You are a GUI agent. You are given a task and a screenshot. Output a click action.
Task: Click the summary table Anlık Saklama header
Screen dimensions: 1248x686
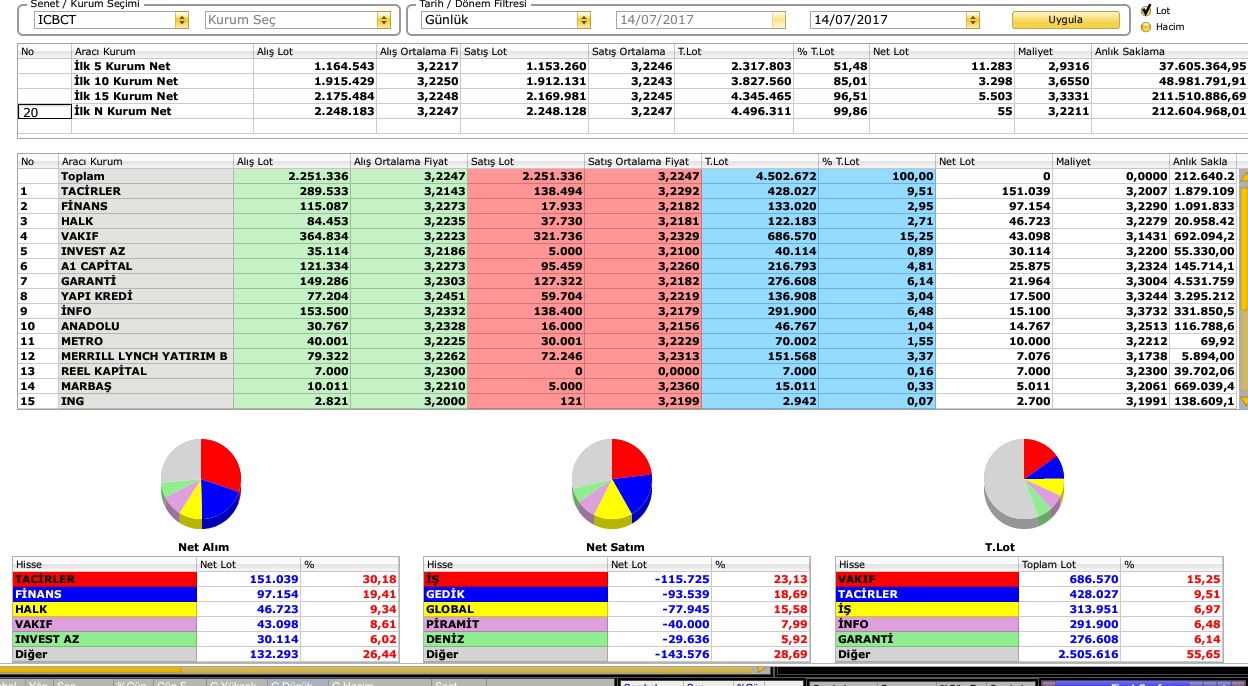point(1169,51)
